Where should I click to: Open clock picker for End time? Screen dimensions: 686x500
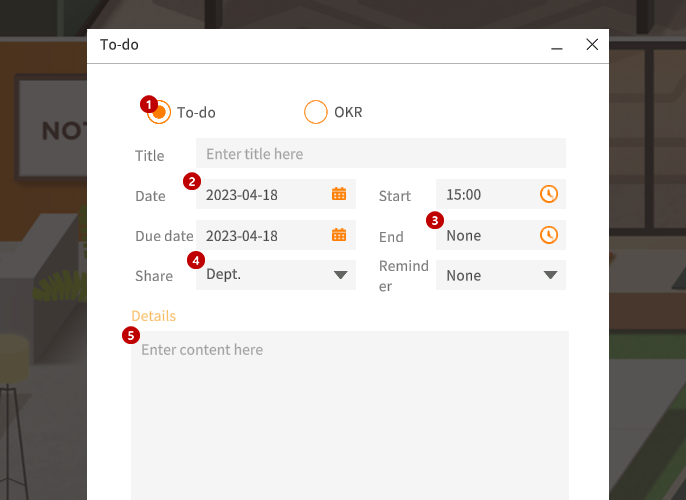click(549, 235)
